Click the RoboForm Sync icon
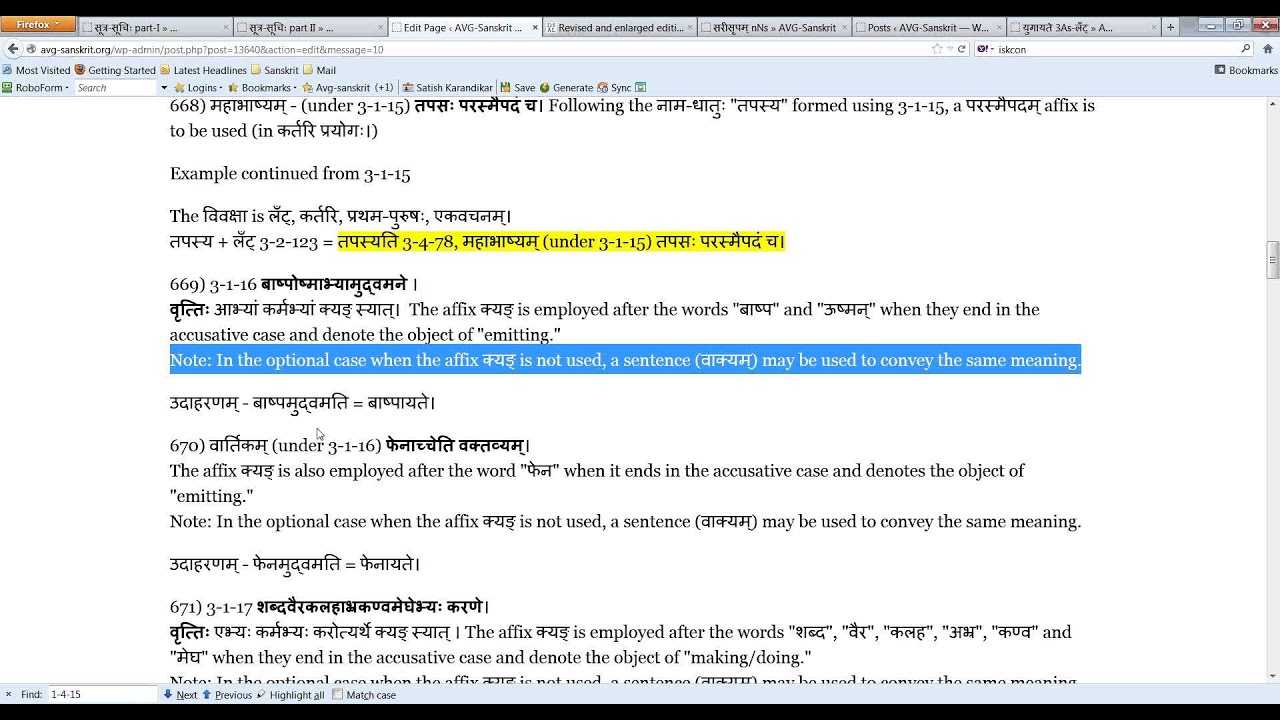This screenshot has width=1280, height=720. [615, 87]
